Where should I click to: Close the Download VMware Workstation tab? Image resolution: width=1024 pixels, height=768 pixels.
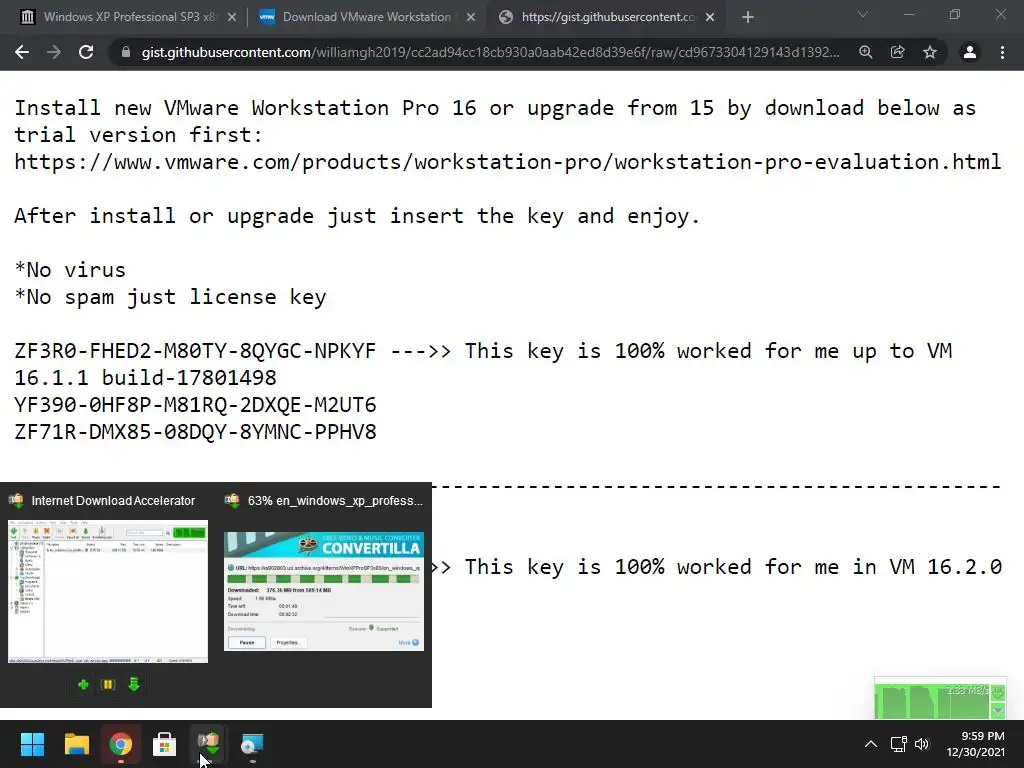point(471,17)
